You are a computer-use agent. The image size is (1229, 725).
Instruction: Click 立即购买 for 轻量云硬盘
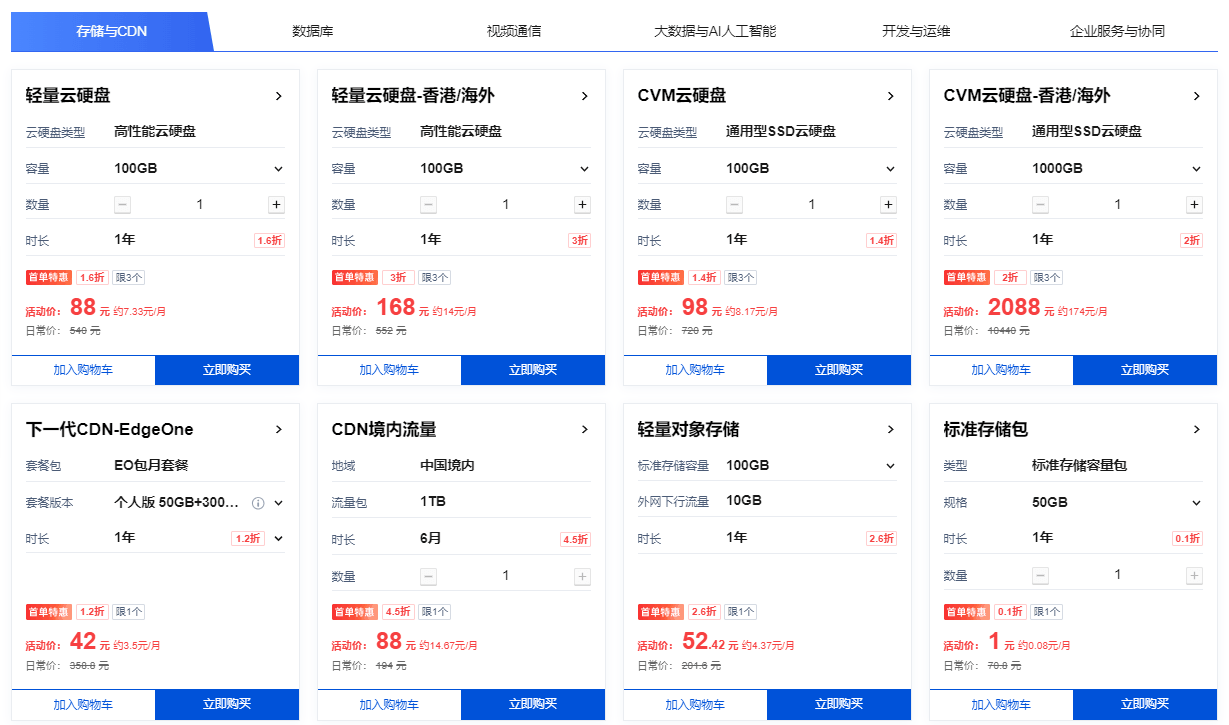(227, 370)
